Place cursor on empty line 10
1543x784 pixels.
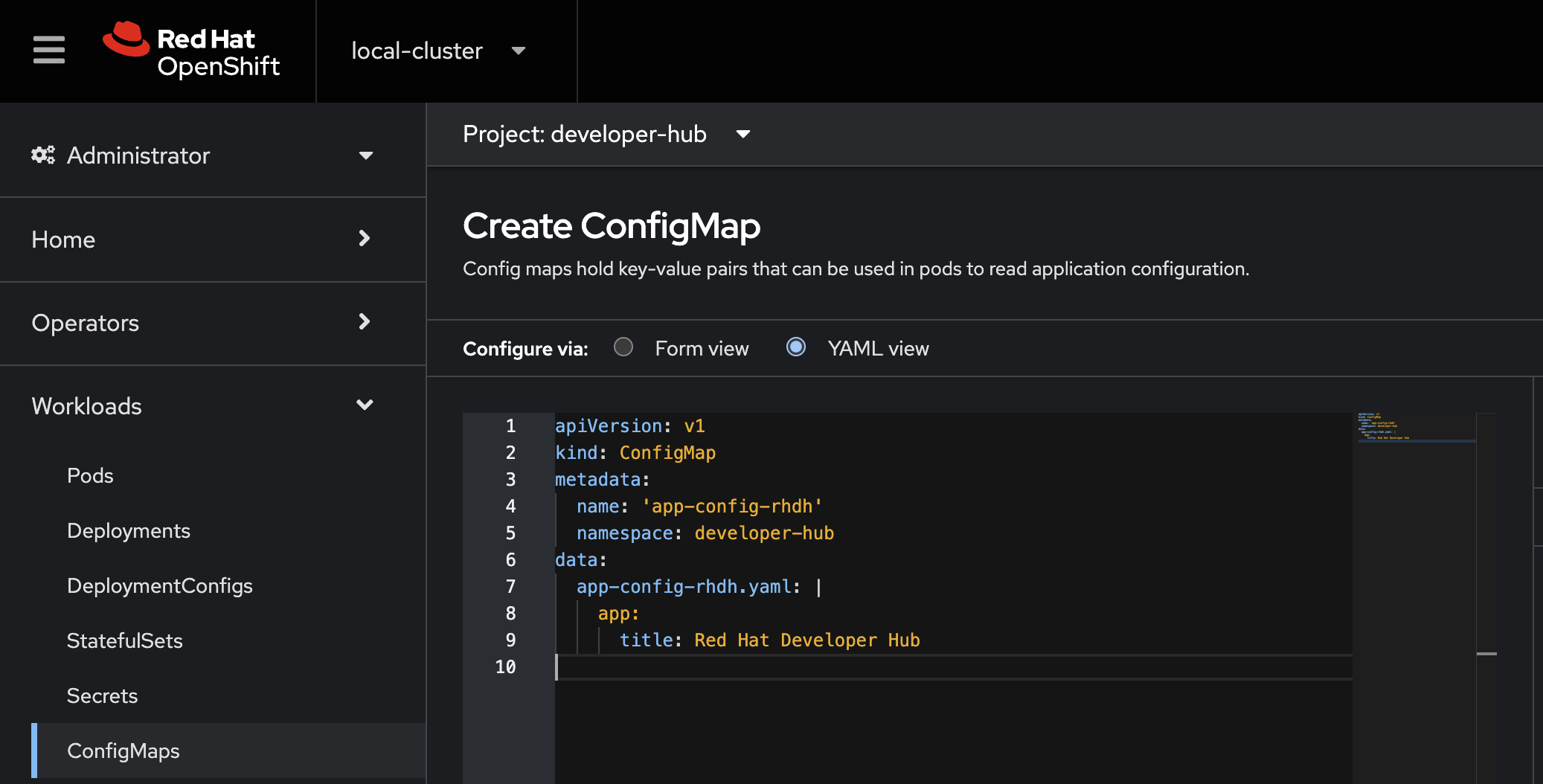tap(952, 667)
